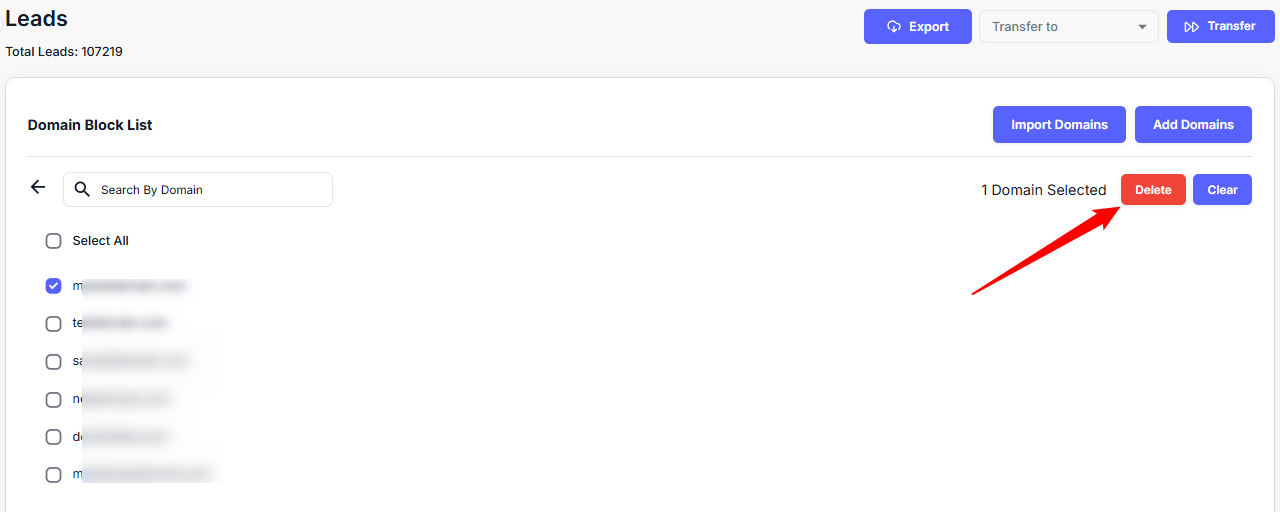
Task: Check the domain starting with "te"
Action: click(54, 324)
